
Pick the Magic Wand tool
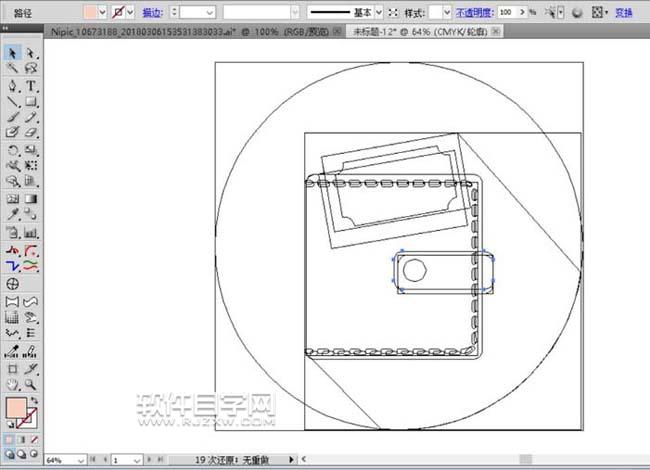(12, 68)
